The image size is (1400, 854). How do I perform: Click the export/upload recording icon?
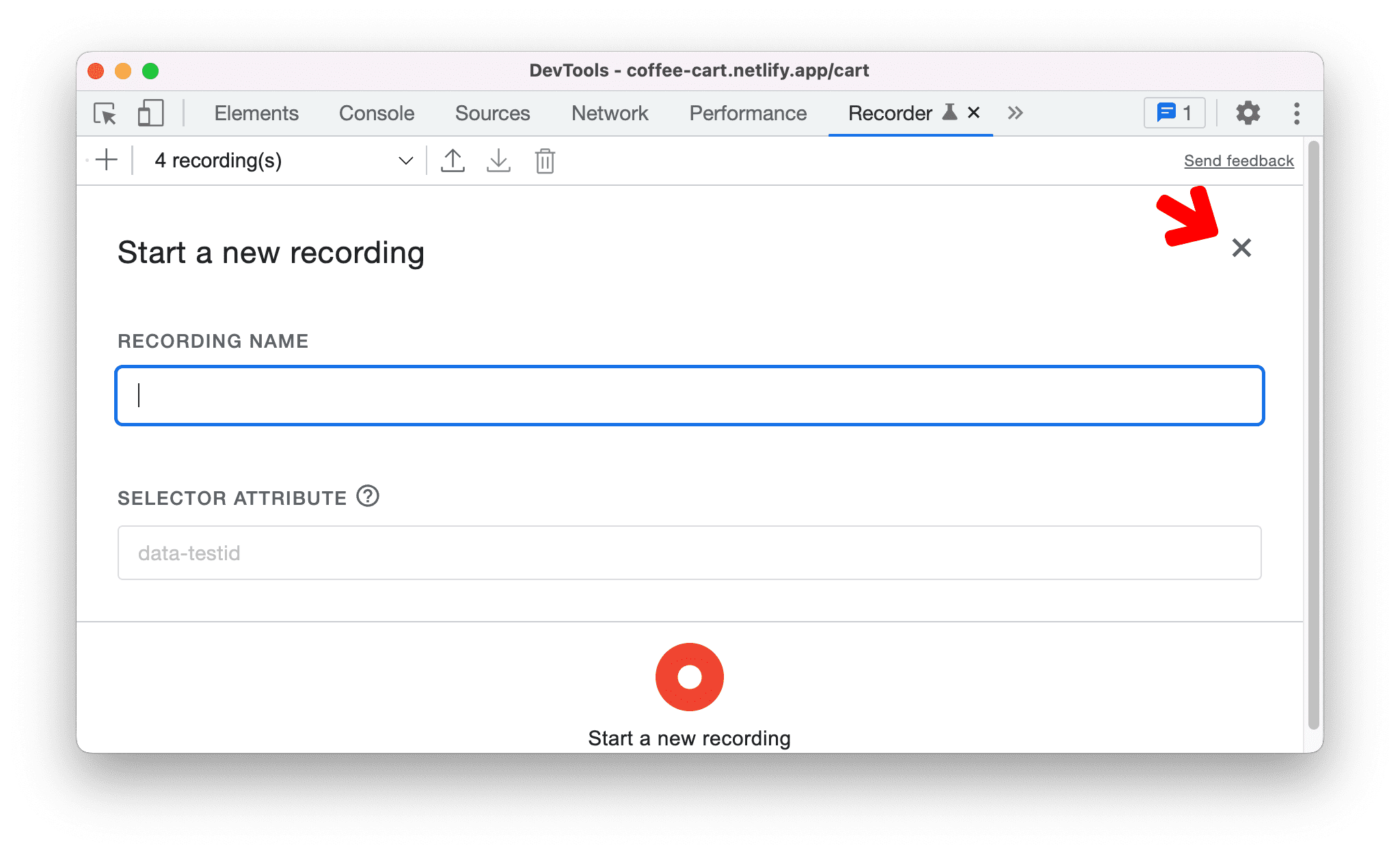452,160
